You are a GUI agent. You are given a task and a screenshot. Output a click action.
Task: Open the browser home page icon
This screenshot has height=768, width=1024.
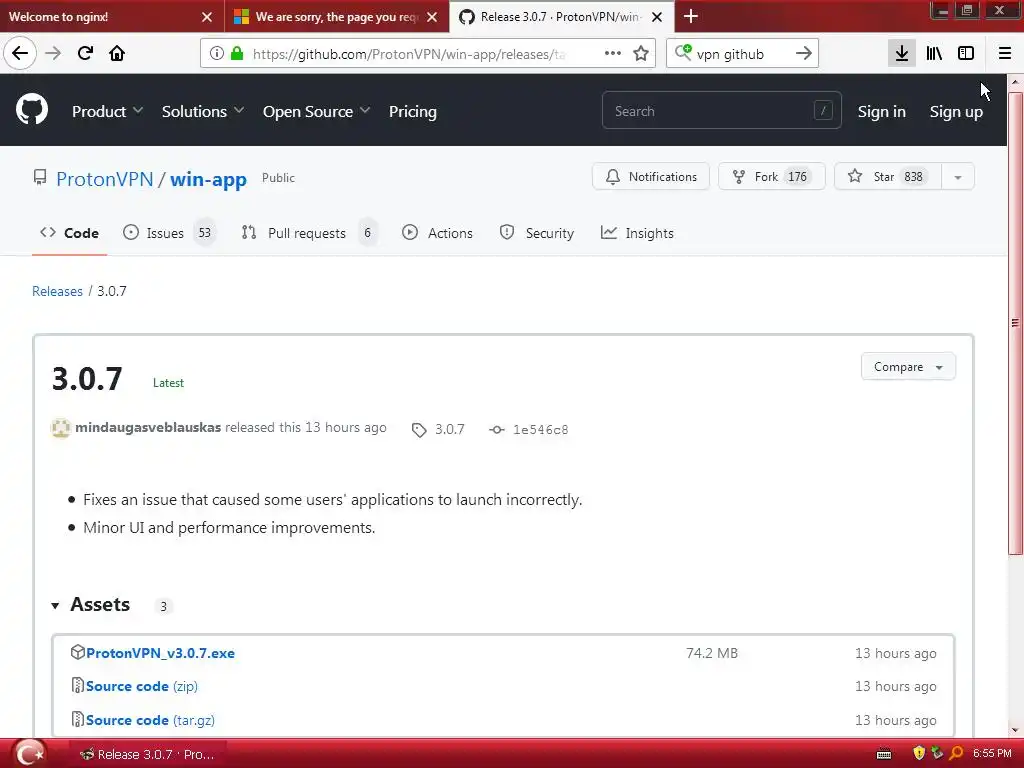coord(117,54)
